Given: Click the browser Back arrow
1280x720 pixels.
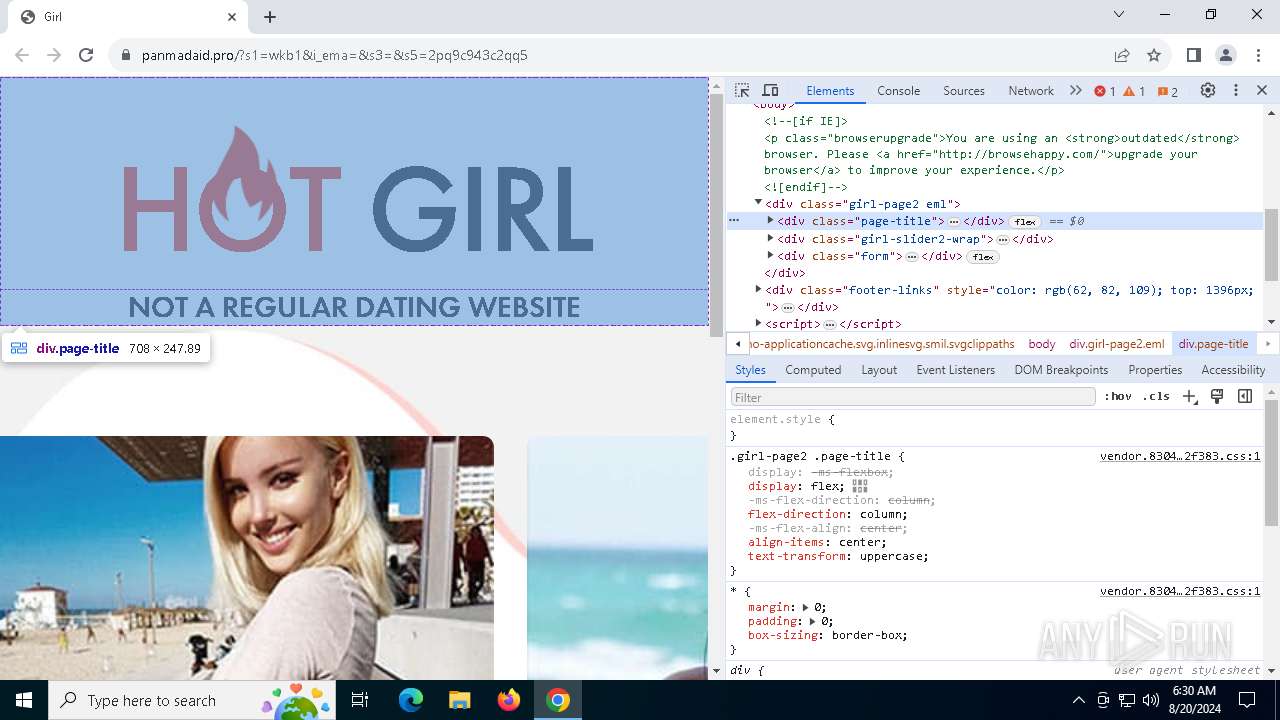Looking at the screenshot, I should 22,55.
